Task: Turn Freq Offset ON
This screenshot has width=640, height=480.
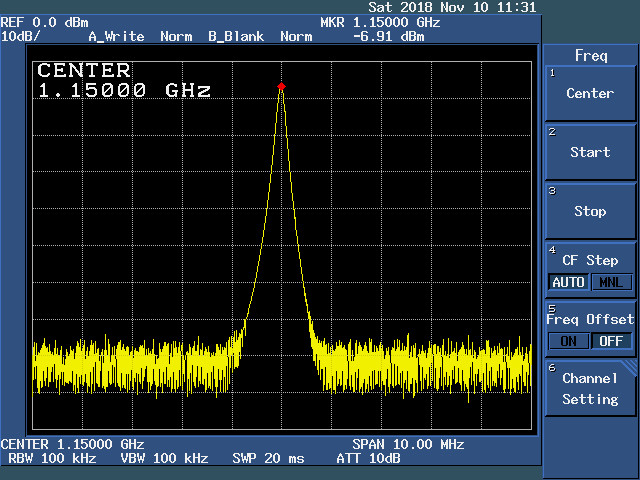Action: pos(568,341)
